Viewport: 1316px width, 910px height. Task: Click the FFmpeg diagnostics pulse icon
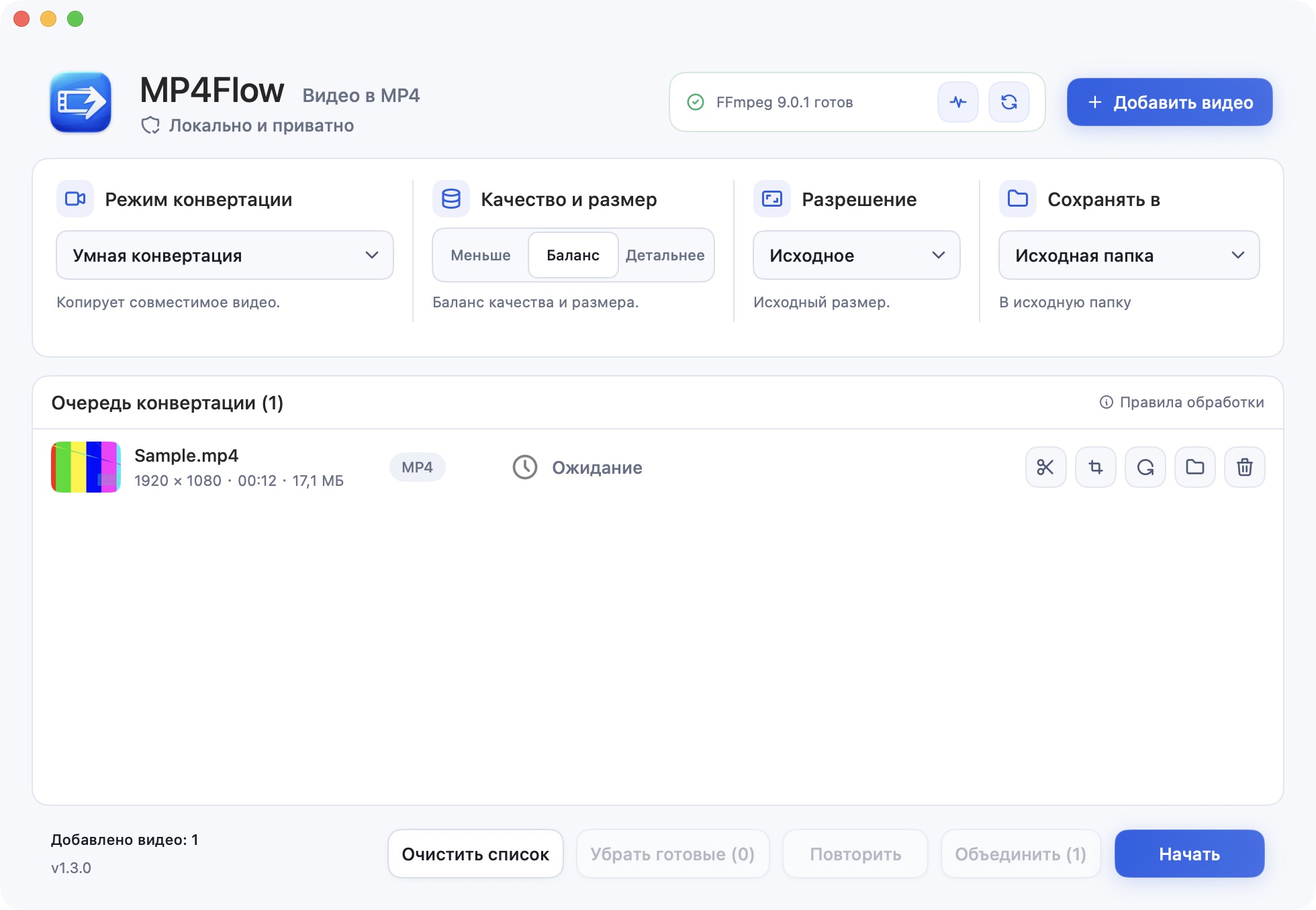coord(957,102)
